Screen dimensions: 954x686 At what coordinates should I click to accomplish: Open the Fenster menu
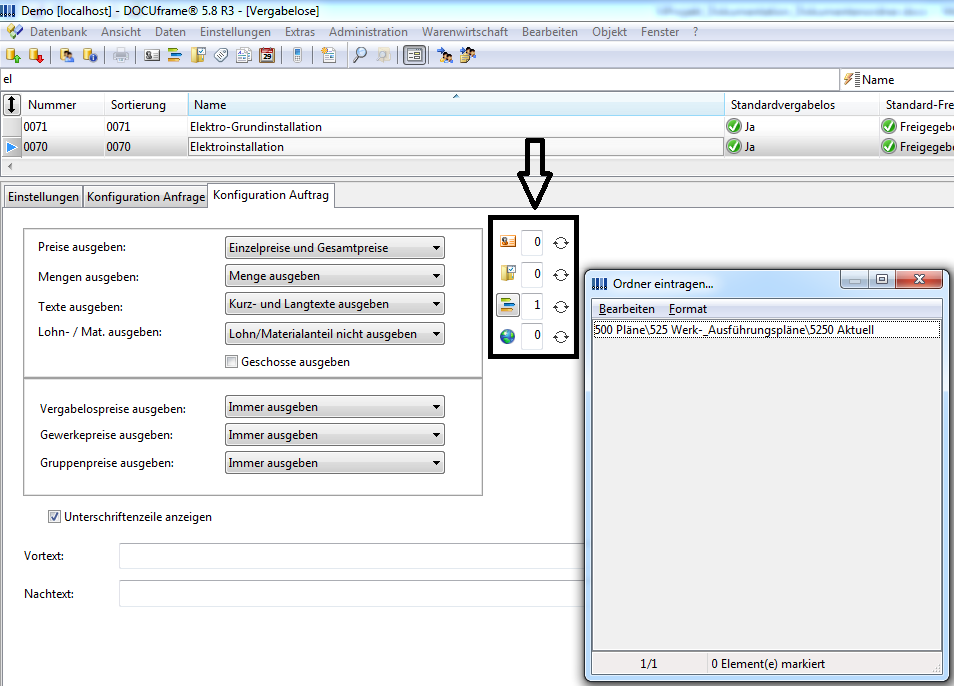pyautogui.click(x=660, y=32)
